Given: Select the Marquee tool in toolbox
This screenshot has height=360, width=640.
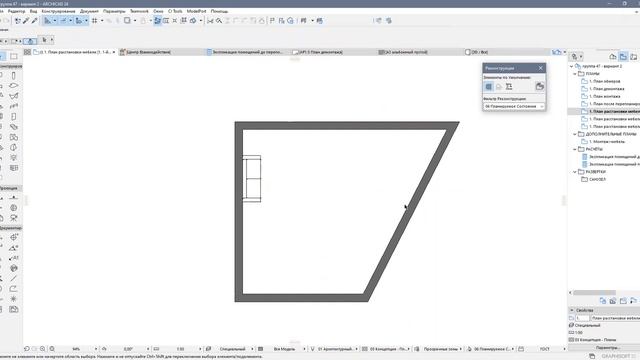Looking at the screenshot, I should point(13,56).
